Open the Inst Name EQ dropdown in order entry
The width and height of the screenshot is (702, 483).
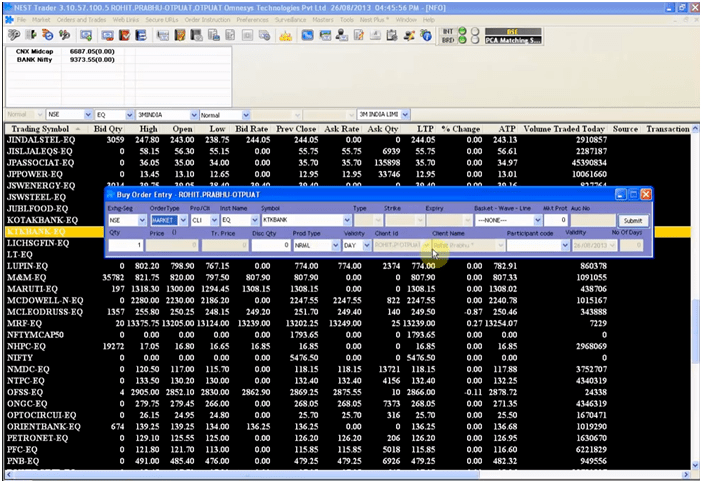[255, 220]
